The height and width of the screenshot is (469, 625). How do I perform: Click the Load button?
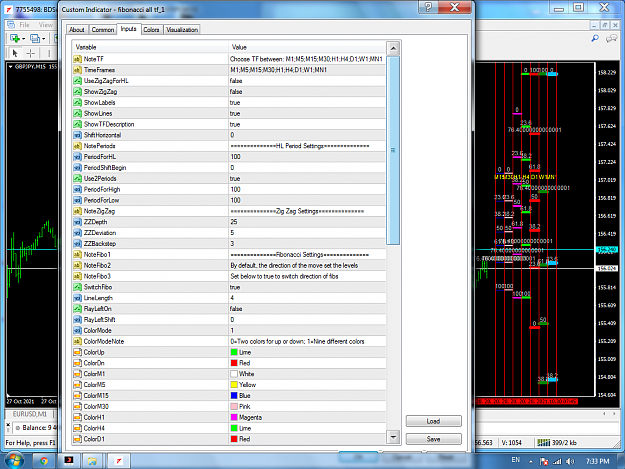[433, 421]
